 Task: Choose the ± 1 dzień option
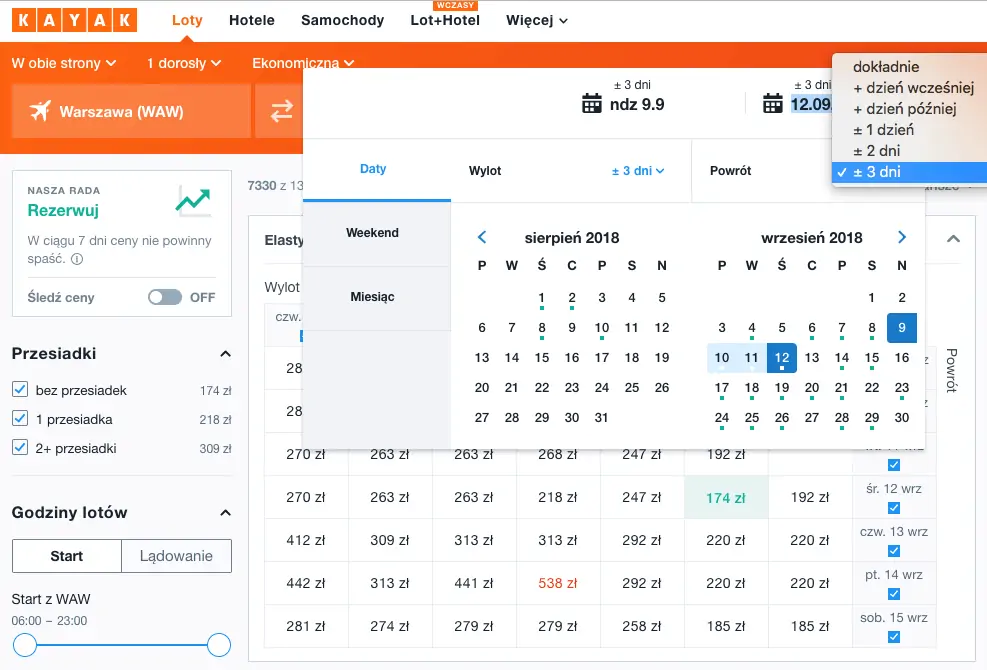click(883, 130)
